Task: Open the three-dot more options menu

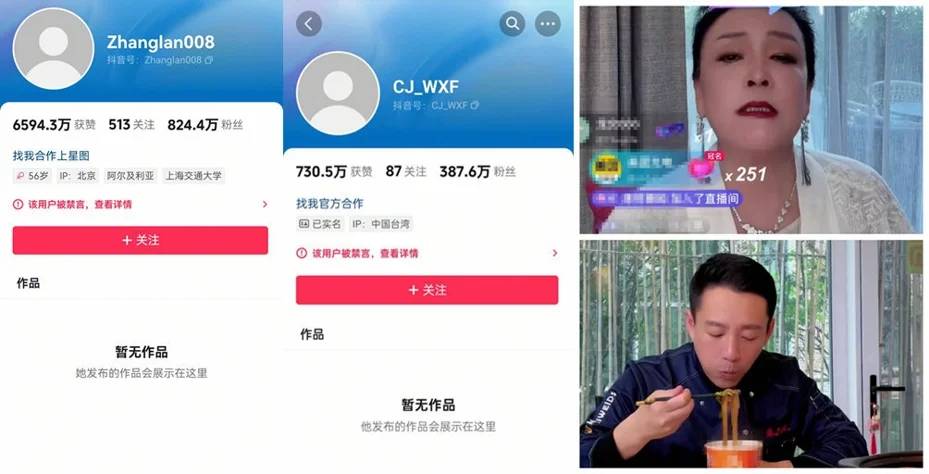Action: tap(548, 24)
